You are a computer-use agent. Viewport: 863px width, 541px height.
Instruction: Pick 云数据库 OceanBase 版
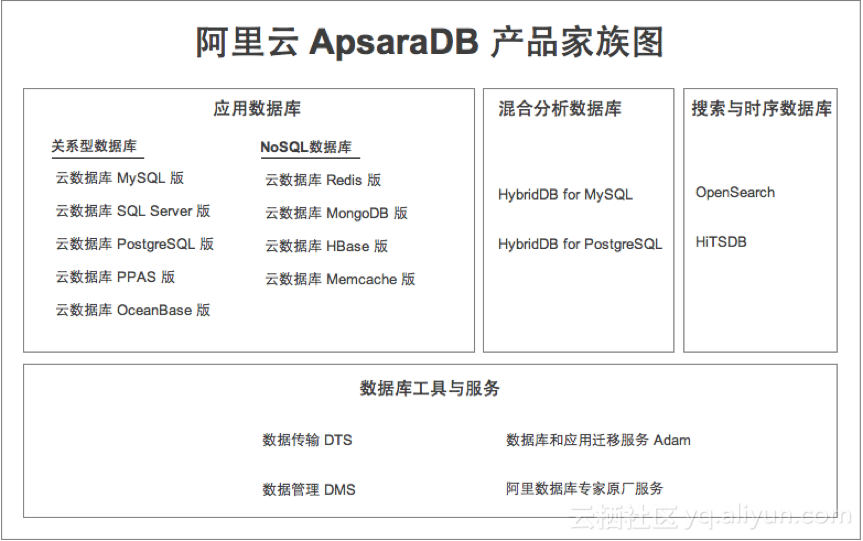pos(133,310)
